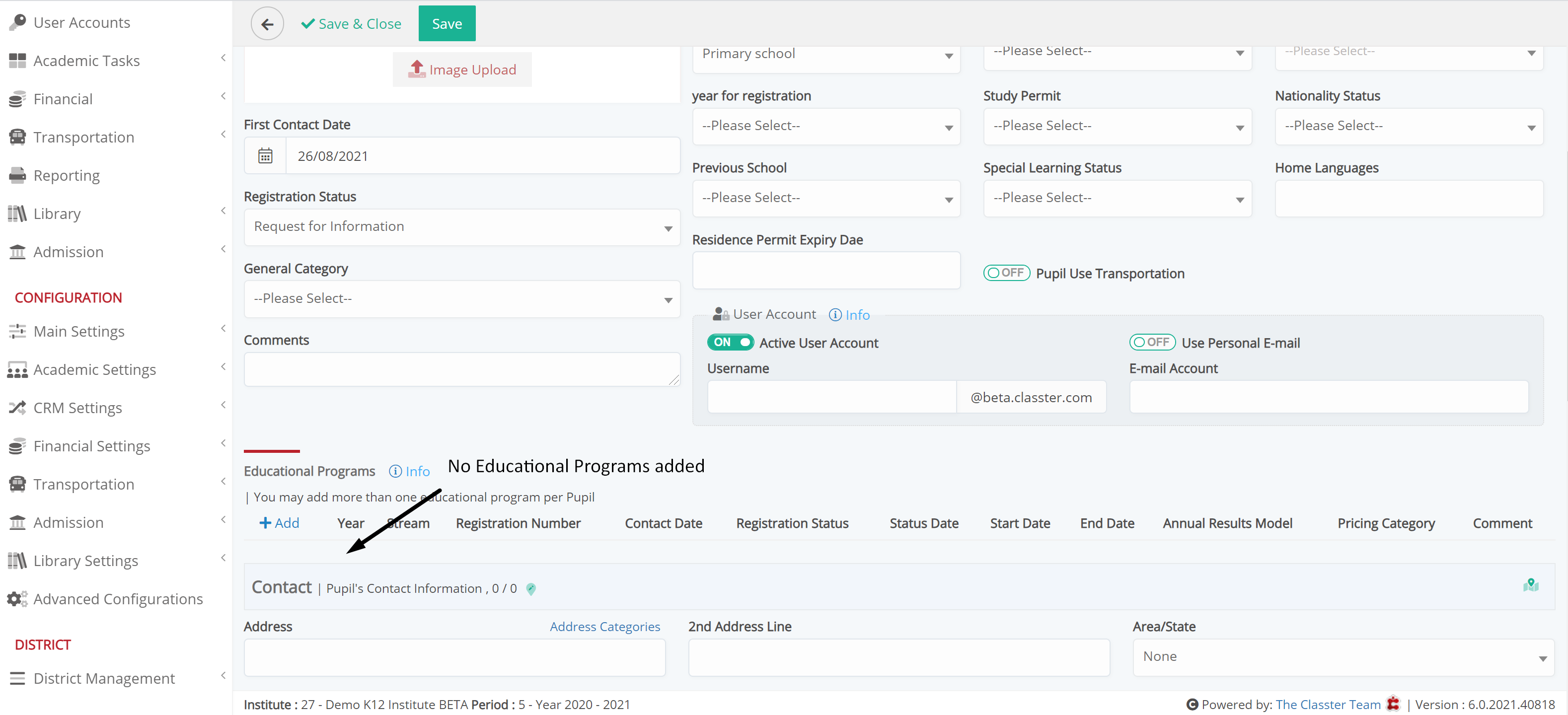Screen dimensions: 1568x715
Task: Turn off the Active User Account switch
Action: click(x=731, y=342)
